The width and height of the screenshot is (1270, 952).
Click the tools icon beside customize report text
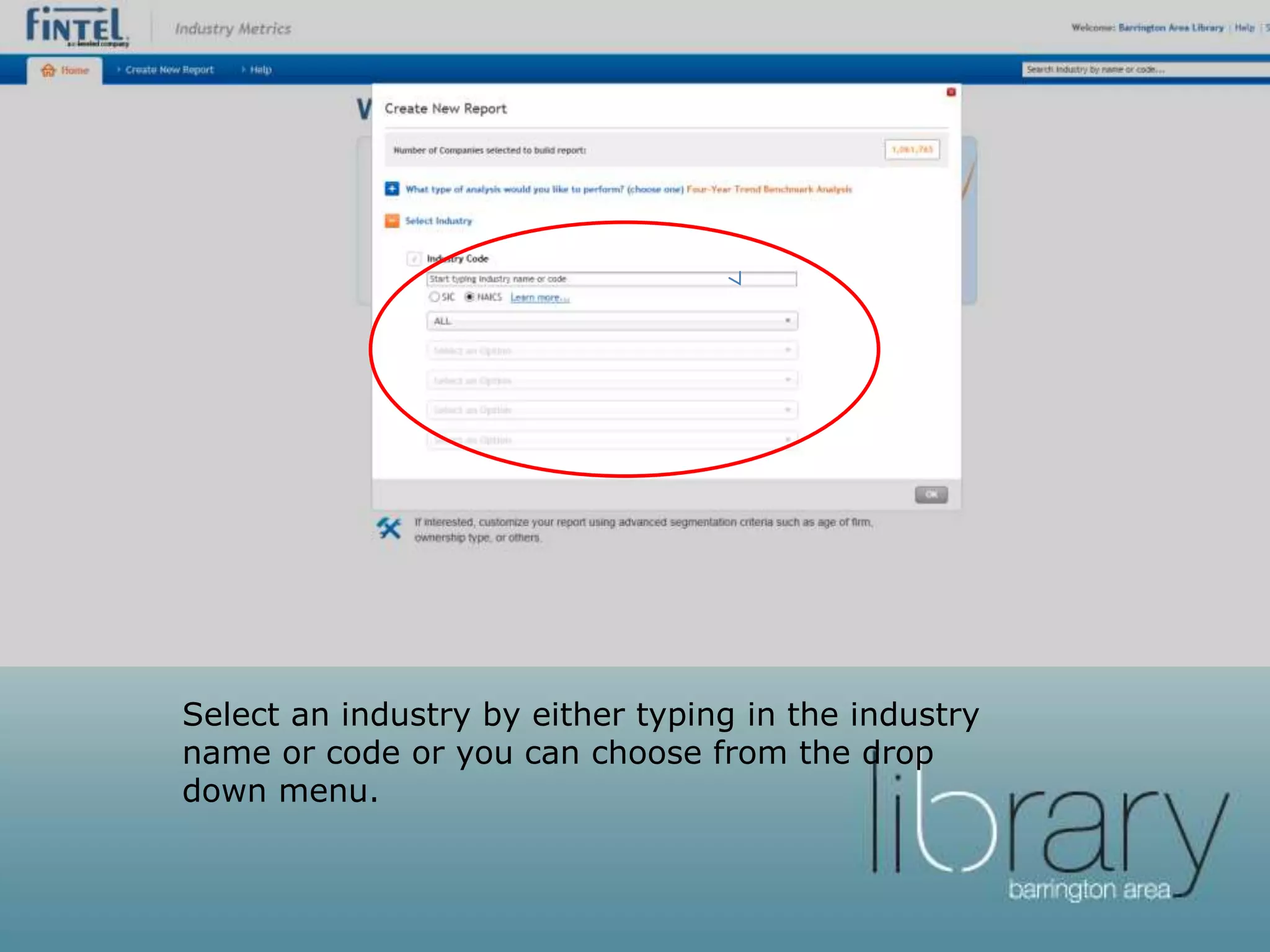(x=389, y=529)
